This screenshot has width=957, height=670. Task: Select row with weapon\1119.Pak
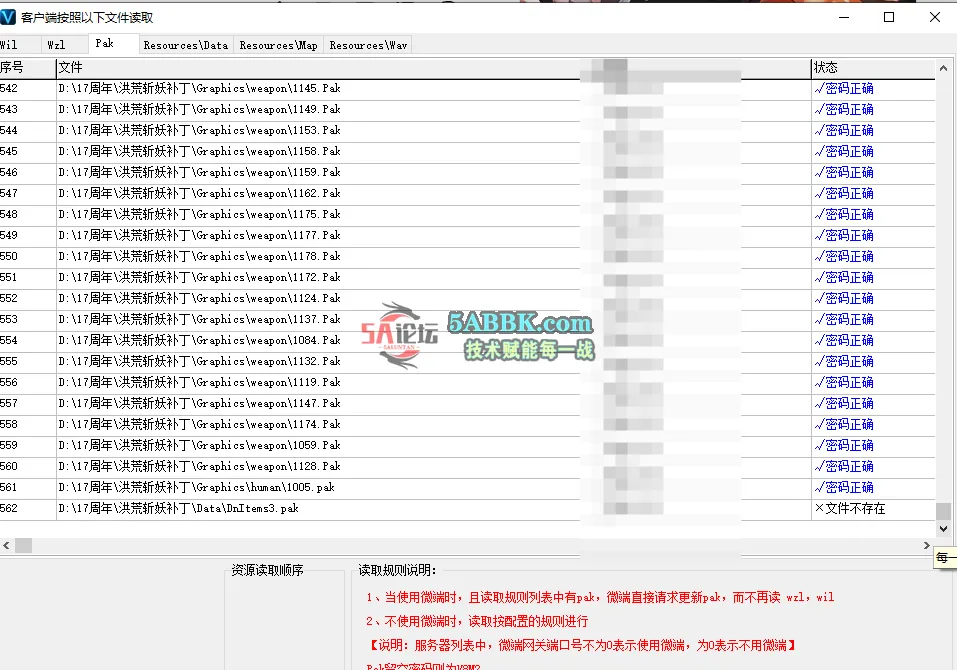tap(467, 383)
